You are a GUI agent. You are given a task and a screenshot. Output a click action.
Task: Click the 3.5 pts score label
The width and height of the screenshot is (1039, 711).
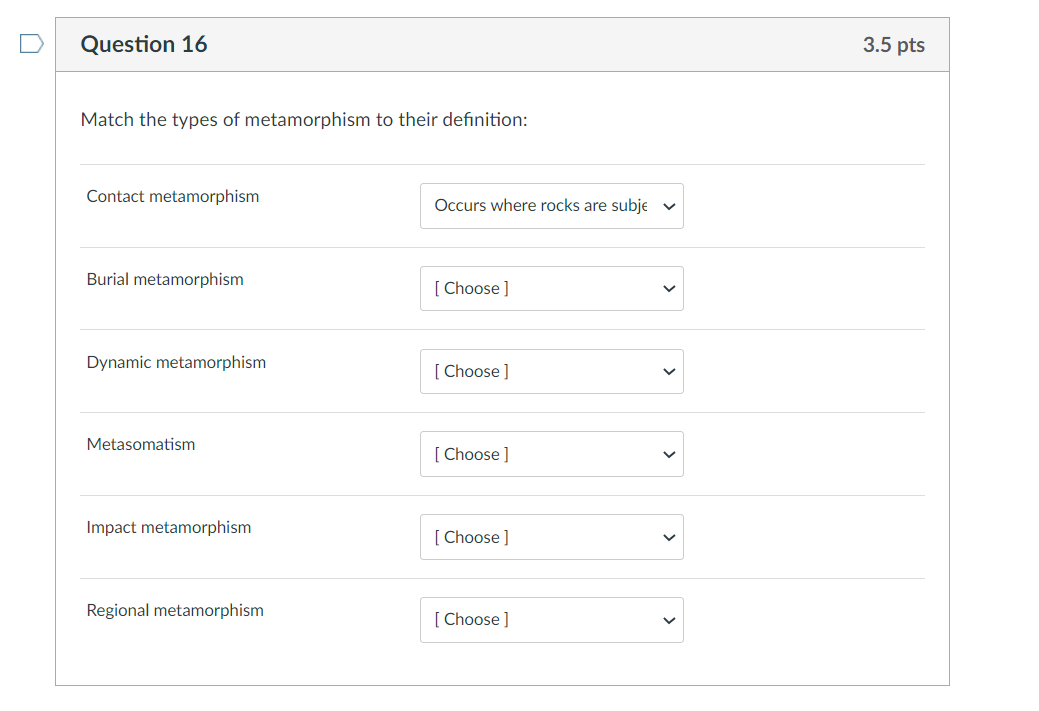893,45
